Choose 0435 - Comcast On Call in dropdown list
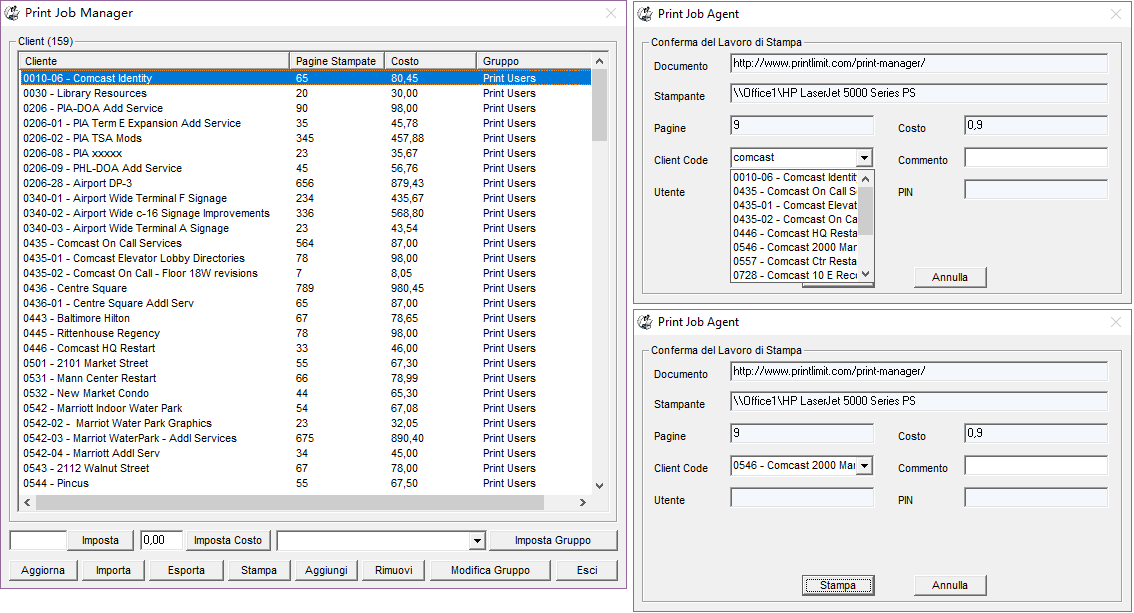Image resolution: width=1134 pixels, height=613 pixels. (795, 192)
